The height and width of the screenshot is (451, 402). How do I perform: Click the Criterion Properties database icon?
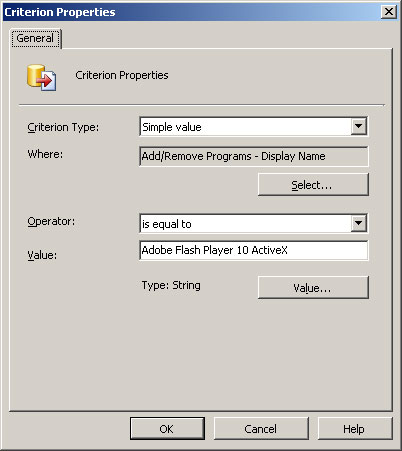point(42,77)
